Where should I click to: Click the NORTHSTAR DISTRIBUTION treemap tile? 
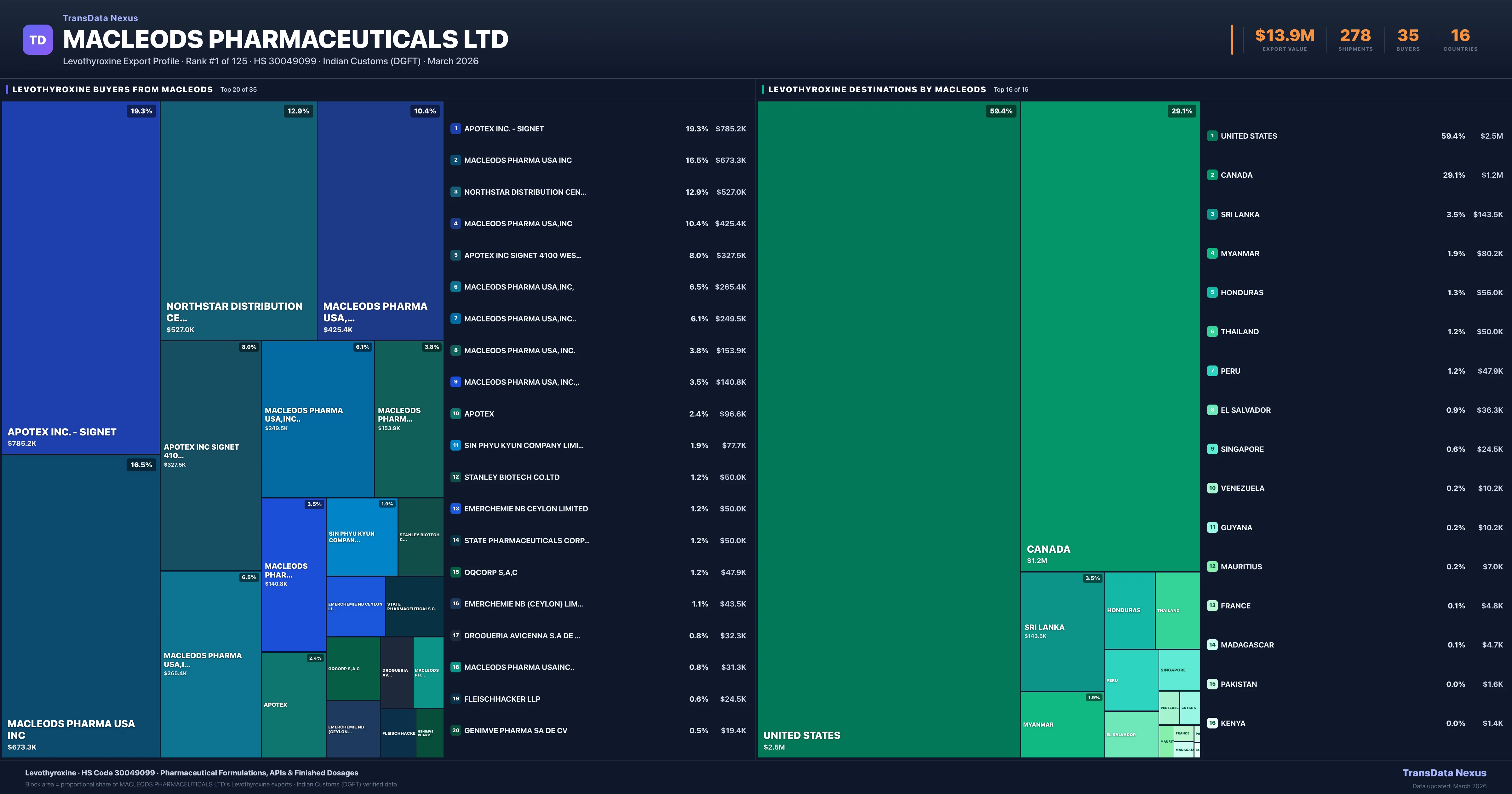pyautogui.click(x=238, y=220)
